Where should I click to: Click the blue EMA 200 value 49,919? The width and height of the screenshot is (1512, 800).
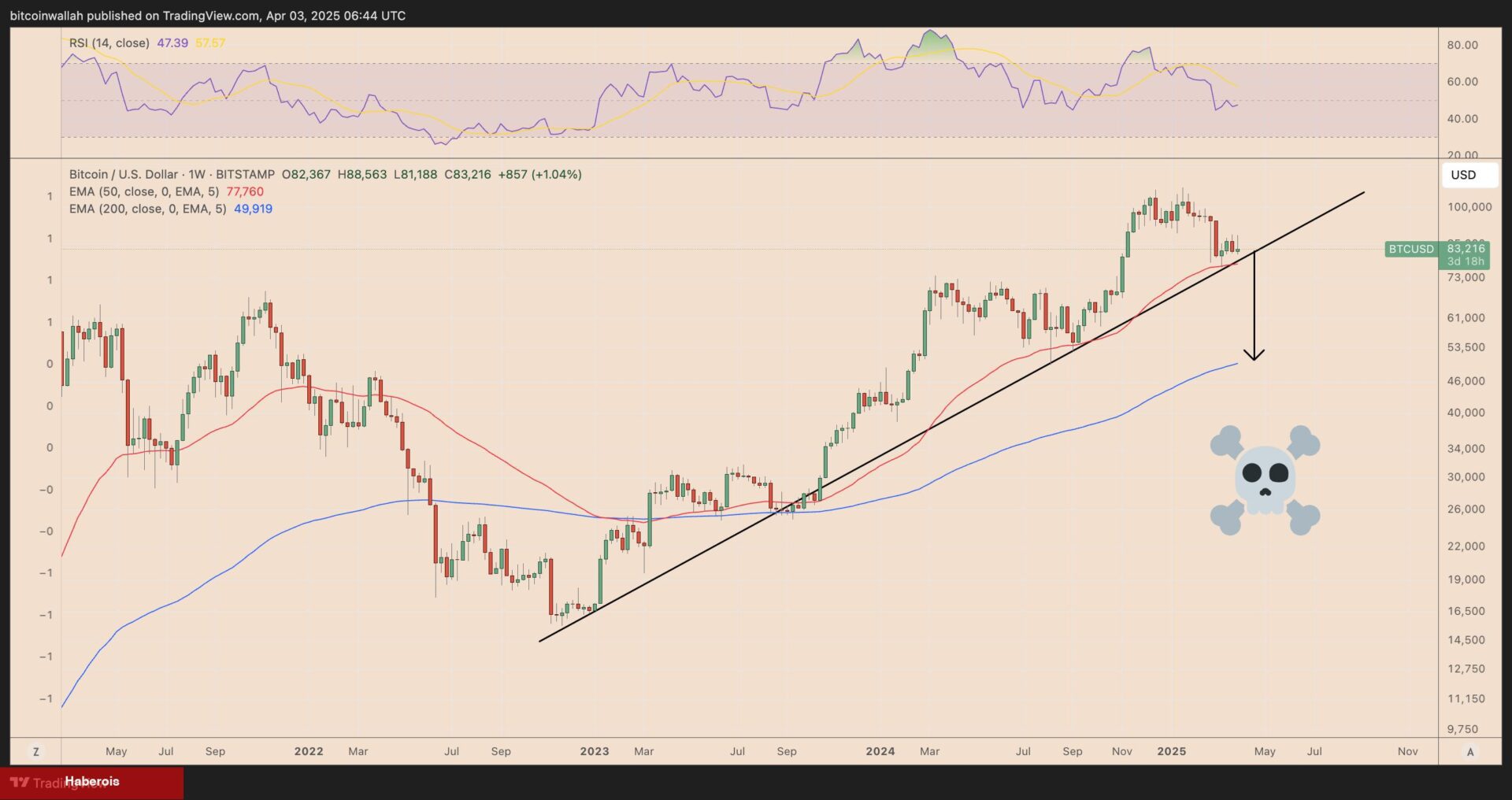pyautogui.click(x=253, y=209)
